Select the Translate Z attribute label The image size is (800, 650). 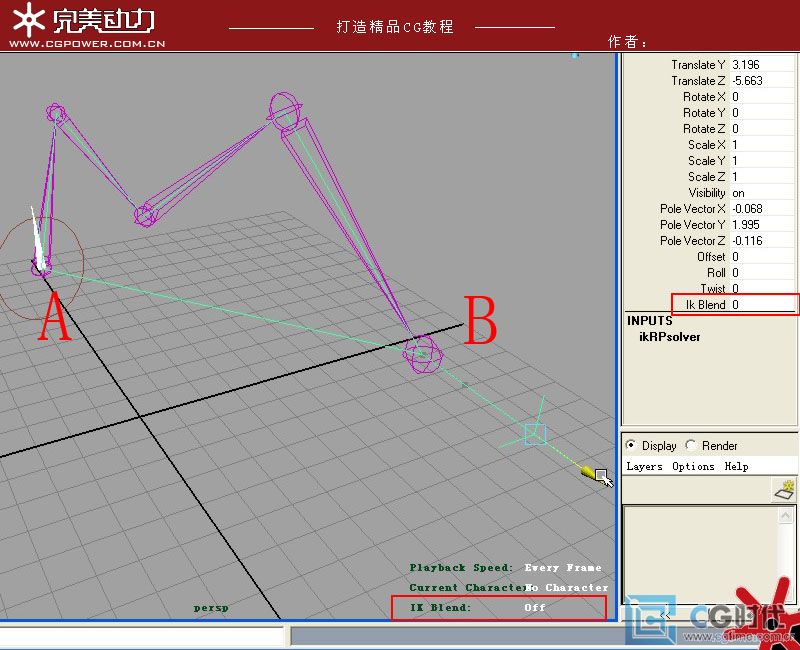point(698,81)
